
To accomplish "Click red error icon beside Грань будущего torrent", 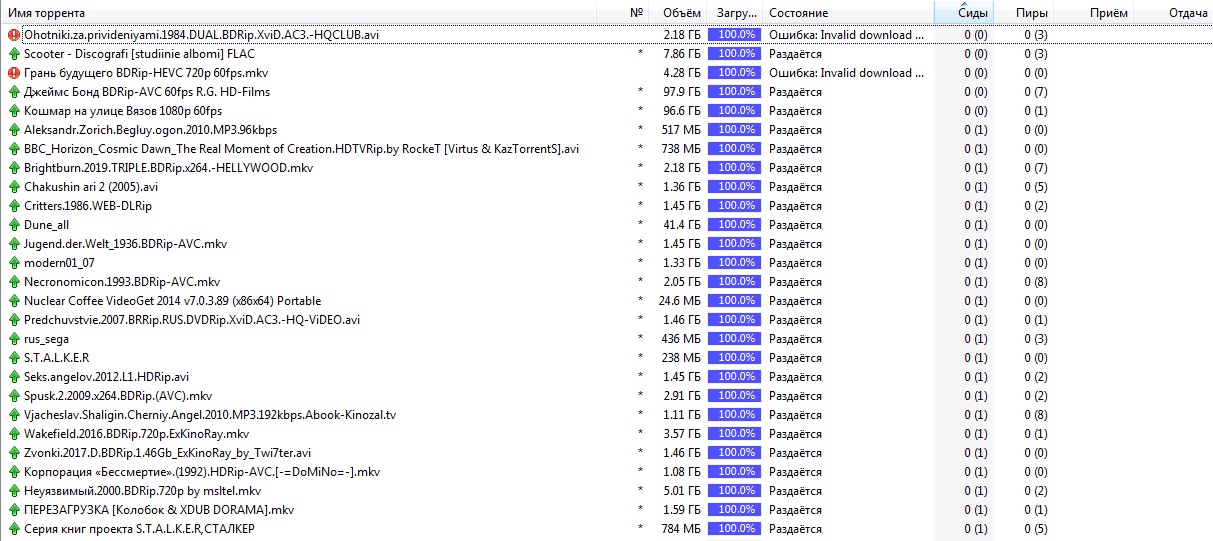I will point(14,73).
